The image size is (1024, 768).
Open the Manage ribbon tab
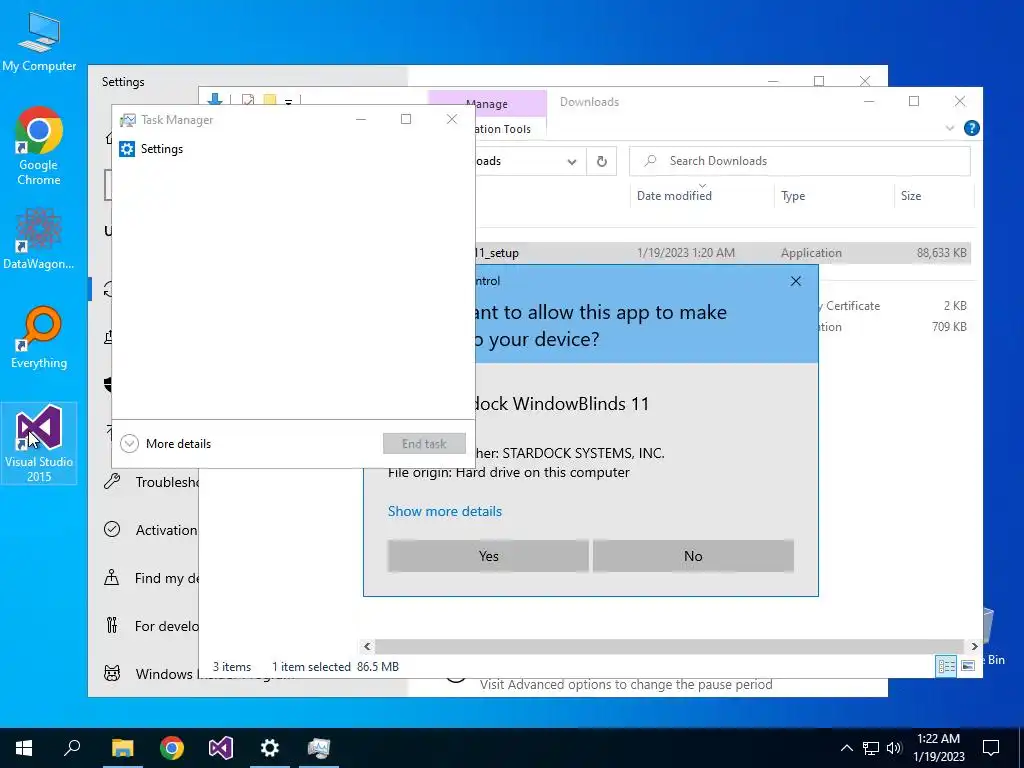(x=487, y=104)
